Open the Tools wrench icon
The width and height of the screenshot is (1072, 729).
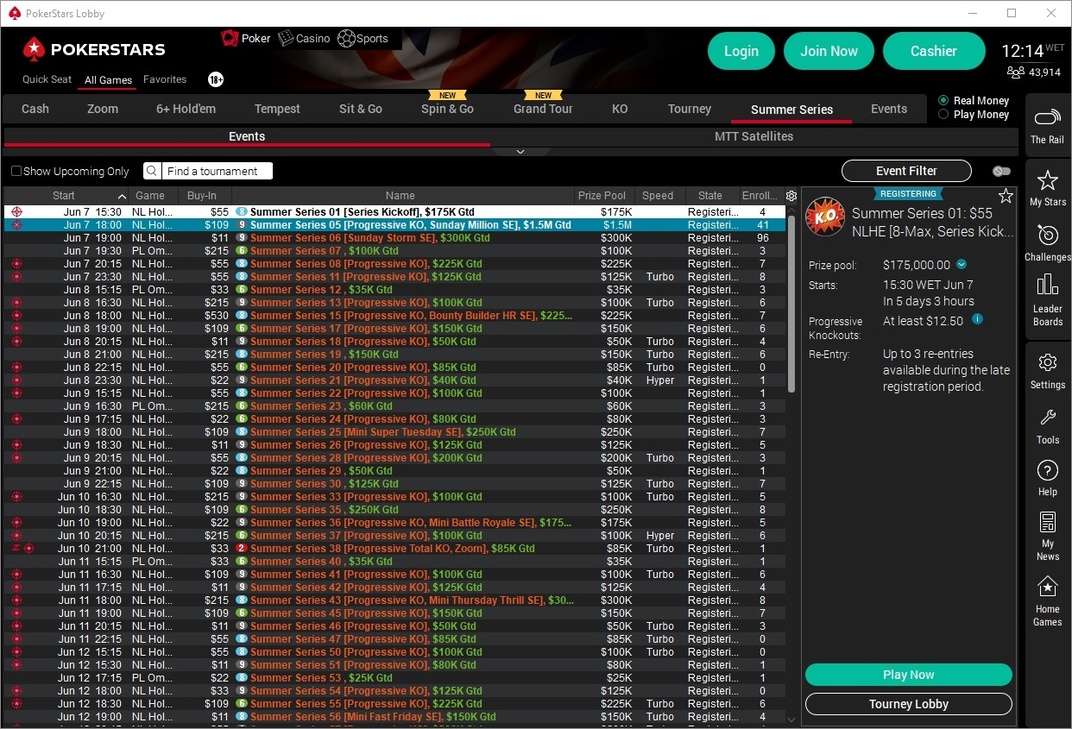[x=1047, y=425]
